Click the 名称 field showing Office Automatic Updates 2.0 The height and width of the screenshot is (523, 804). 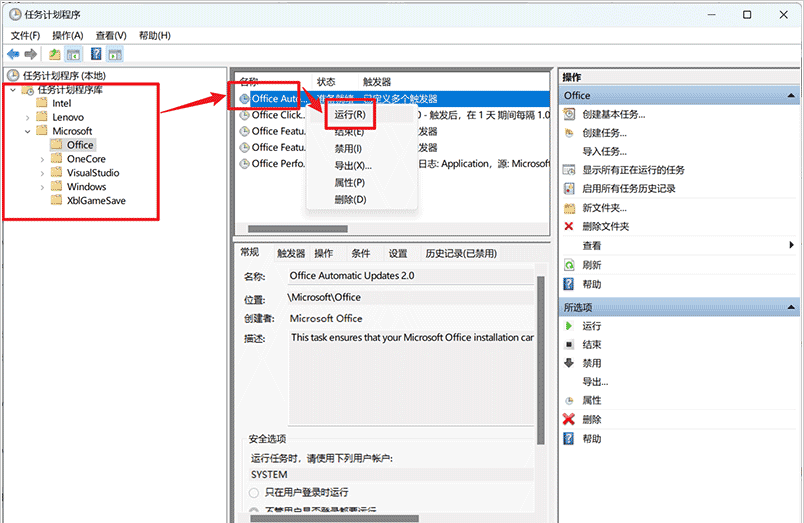(x=410, y=276)
